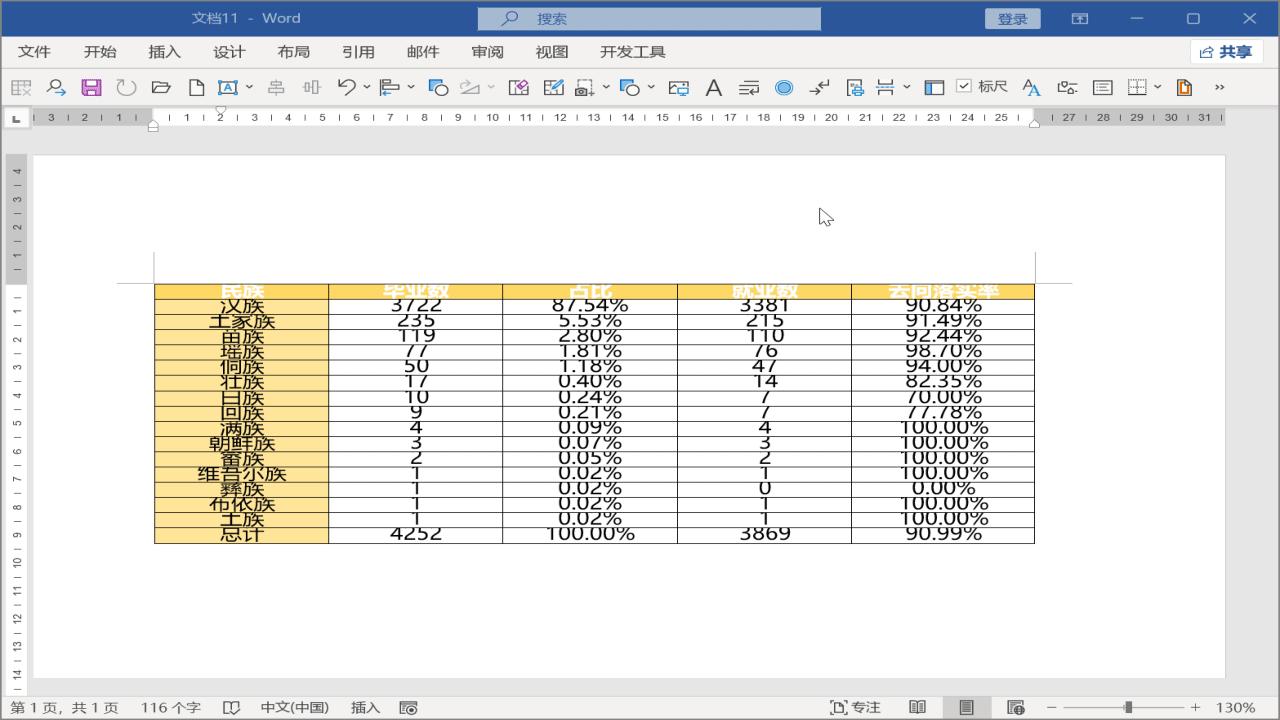Open the page break dropdown arrow
The image size is (1280, 720).
[x=906, y=88]
